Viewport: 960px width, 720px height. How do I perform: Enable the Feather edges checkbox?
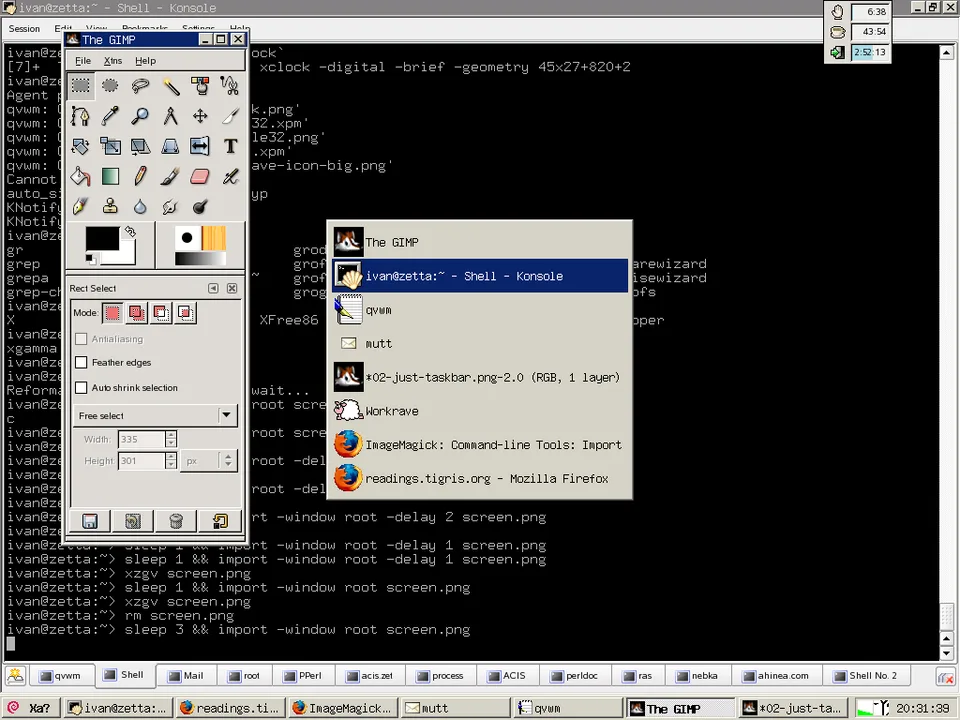[81, 362]
